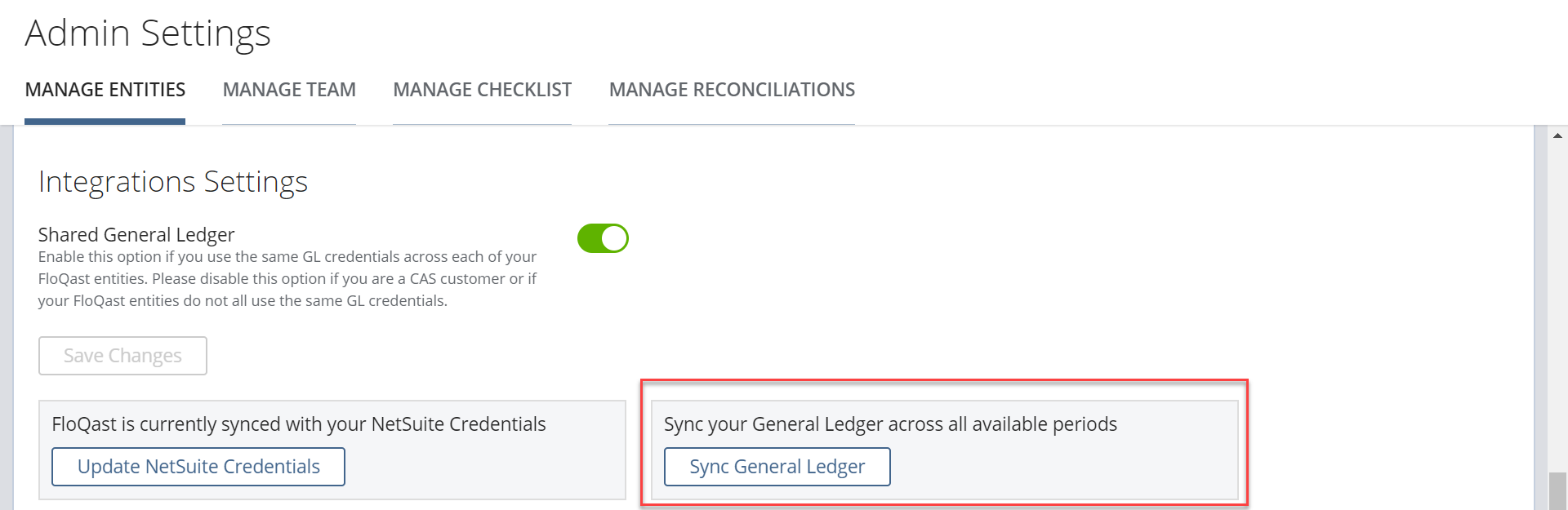The width and height of the screenshot is (1568, 510).
Task: Click the scrollbar up arrow
Action: tap(1557, 135)
